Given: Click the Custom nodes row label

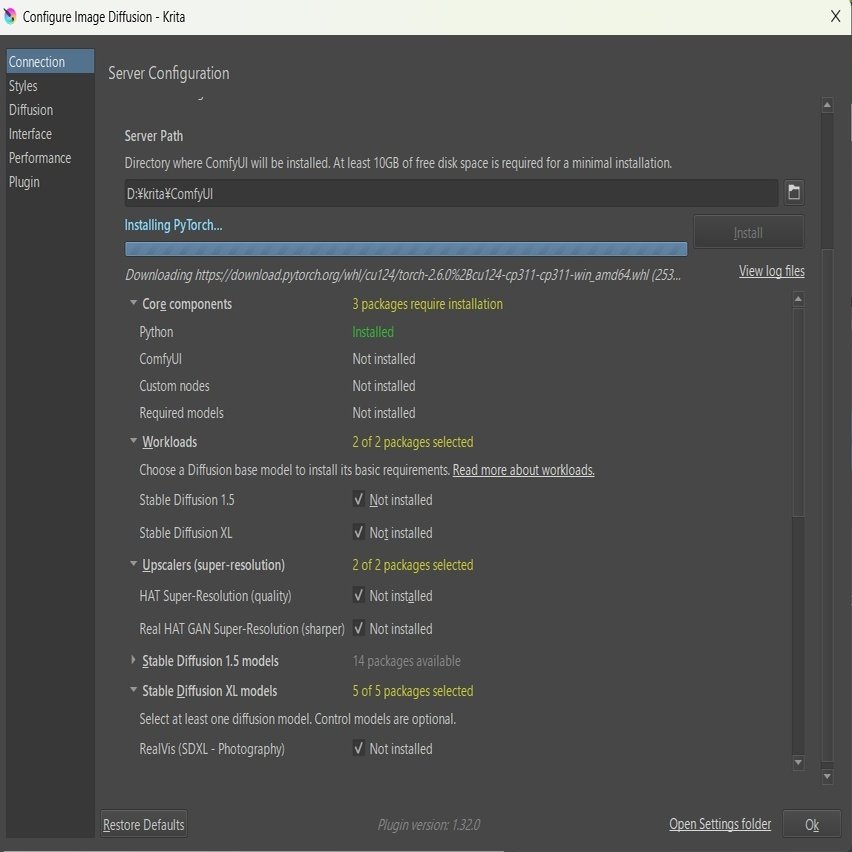Looking at the screenshot, I should pyautogui.click(x=174, y=386).
